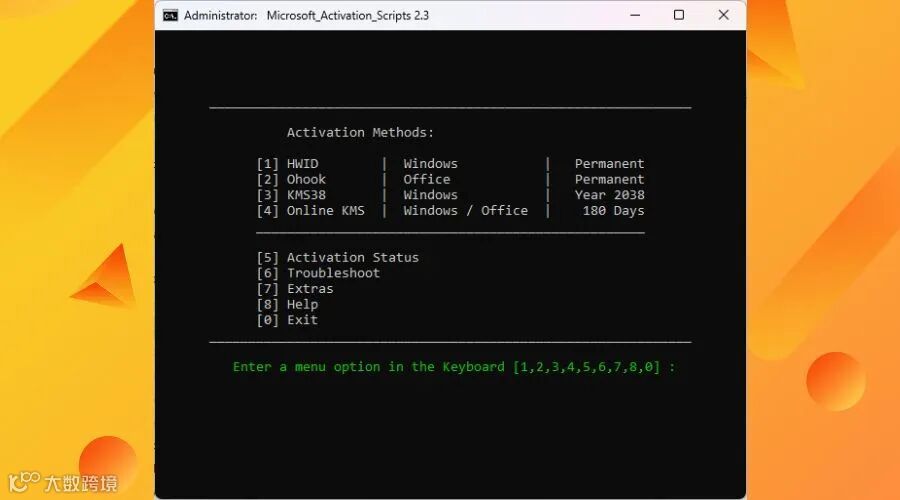
Task: Maximize the Microsoft_Activation_Scripts window
Action: coord(679,15)
